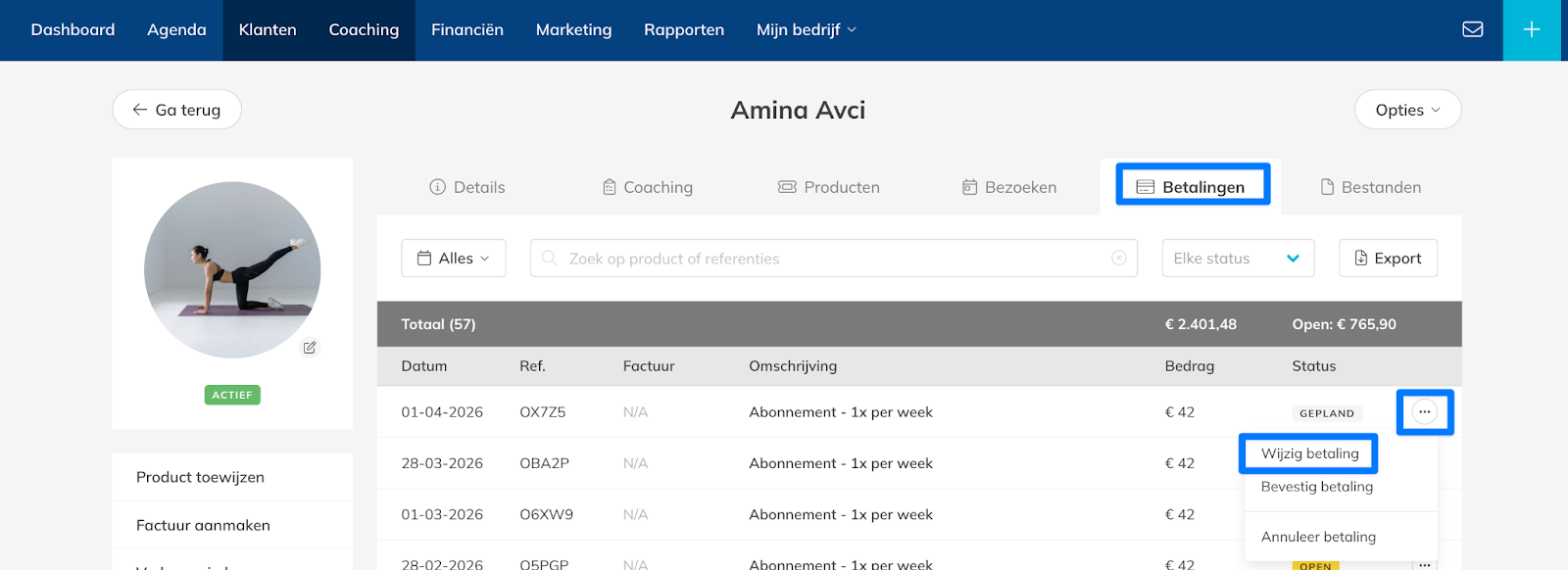Open the inbox envelope icon
1568x570 pixels.
pos(1472,29)
